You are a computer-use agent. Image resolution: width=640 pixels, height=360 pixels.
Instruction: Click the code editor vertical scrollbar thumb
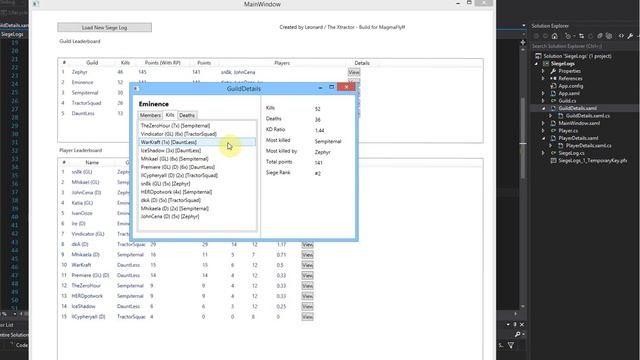click(523, 137)
